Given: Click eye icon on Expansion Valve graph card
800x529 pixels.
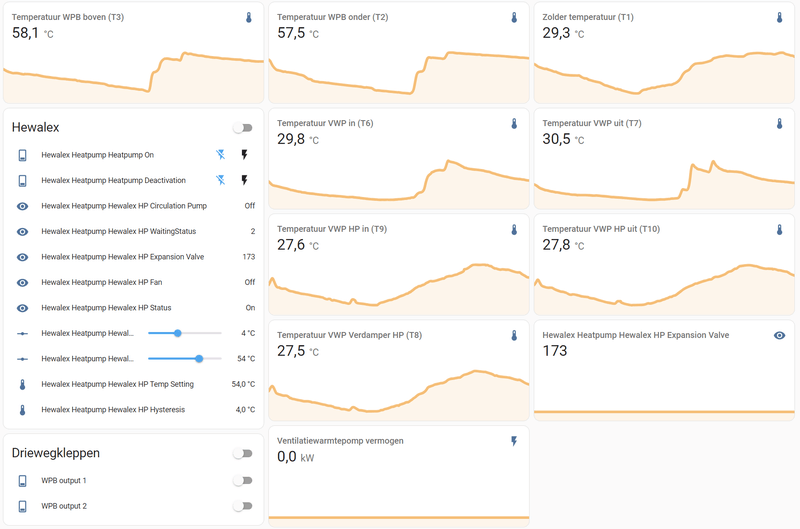Looking at the screenshot, I should (x=779, y=335).
